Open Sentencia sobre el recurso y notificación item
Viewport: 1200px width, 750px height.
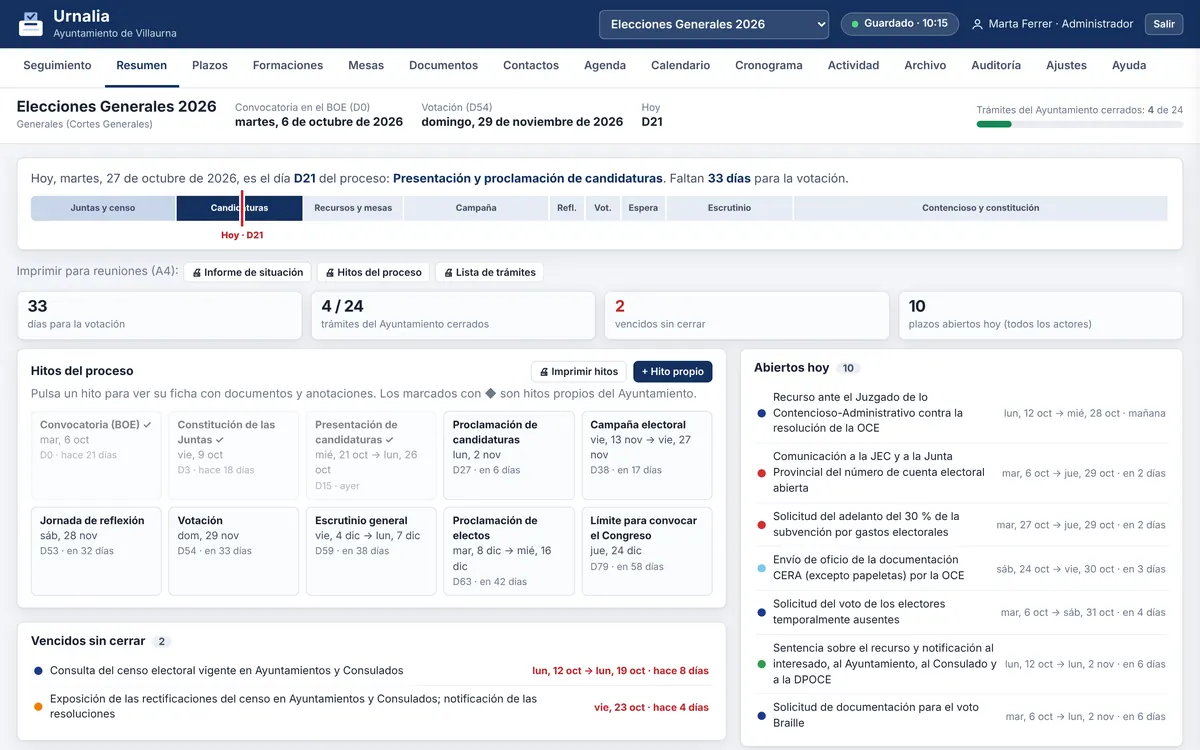tap(961, 664)
